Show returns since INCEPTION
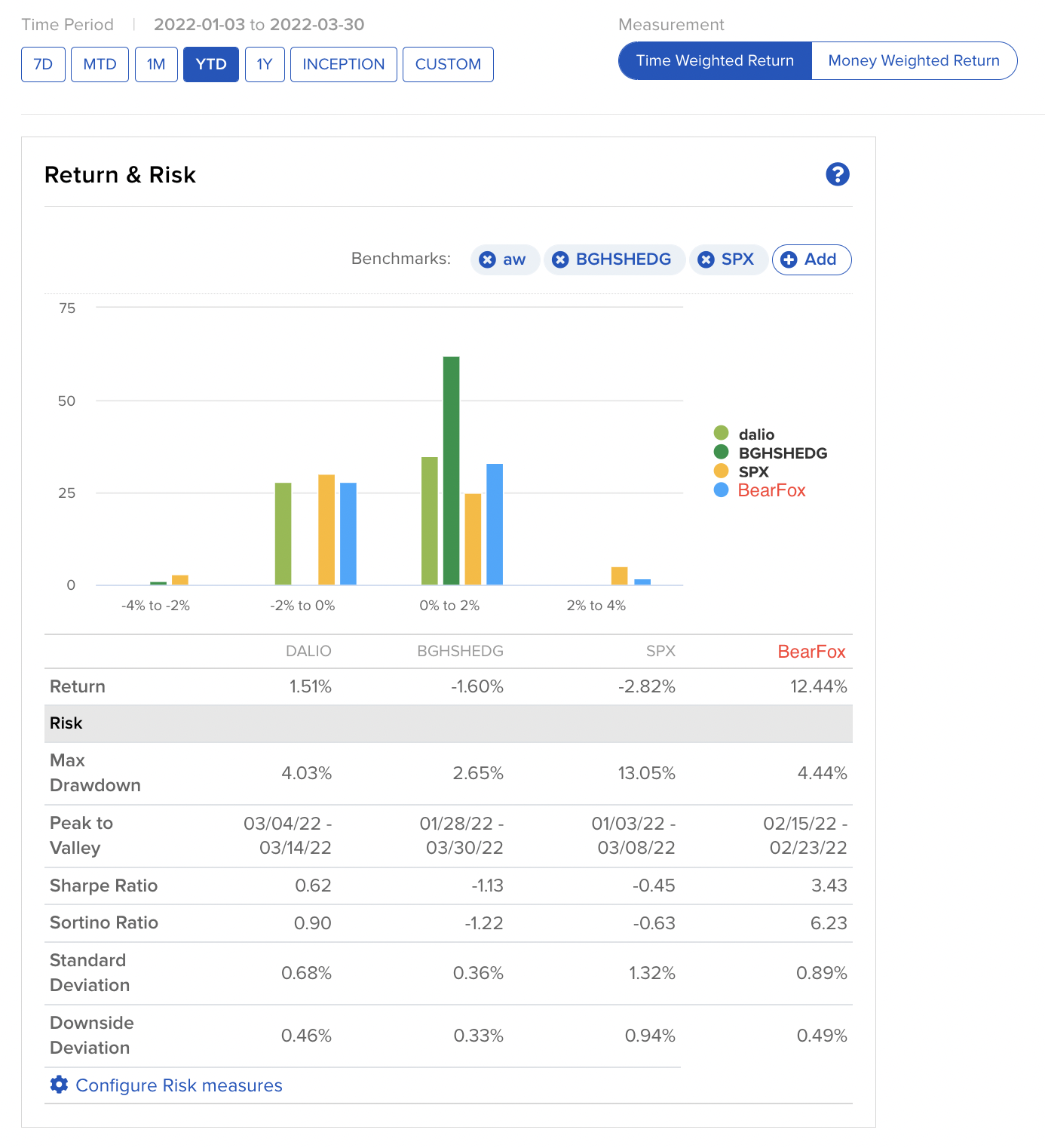The width and height of the screenshot is (1045, 1148). tap(343, 64)
